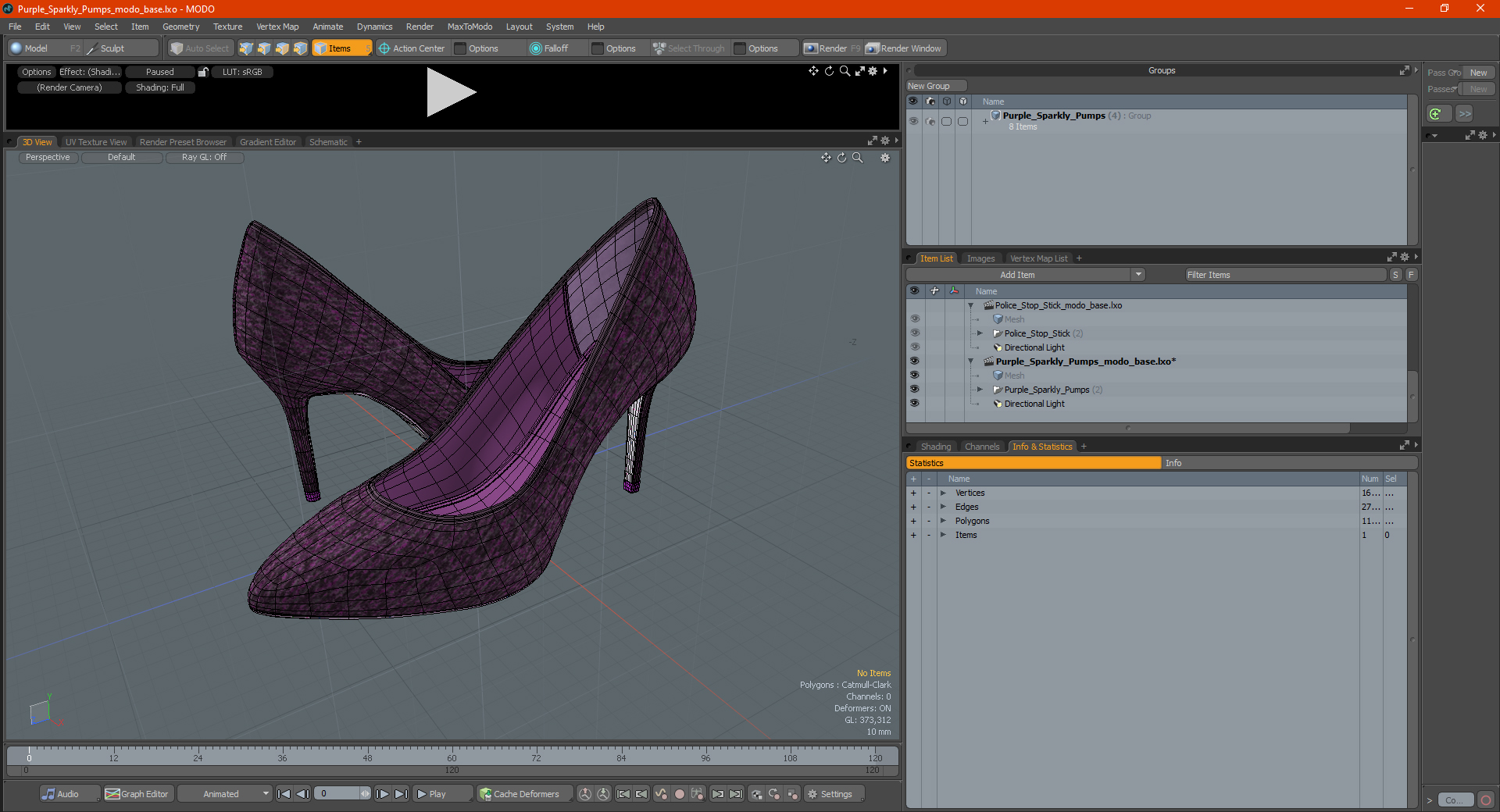1500x812 pixels.
Task: Click zoom magnifier in render preview
Action: coord(845,71)
